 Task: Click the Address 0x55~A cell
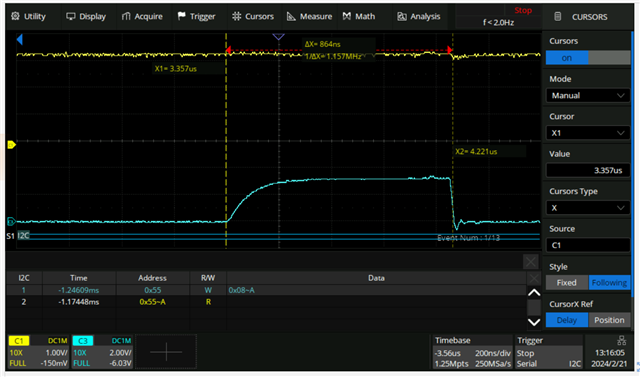point(153,302)
